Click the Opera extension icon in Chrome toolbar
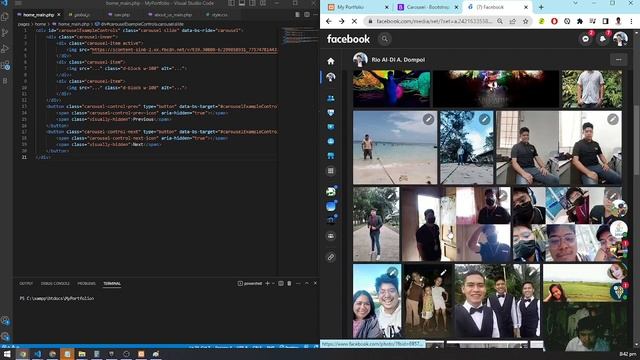 coord(554,21)
